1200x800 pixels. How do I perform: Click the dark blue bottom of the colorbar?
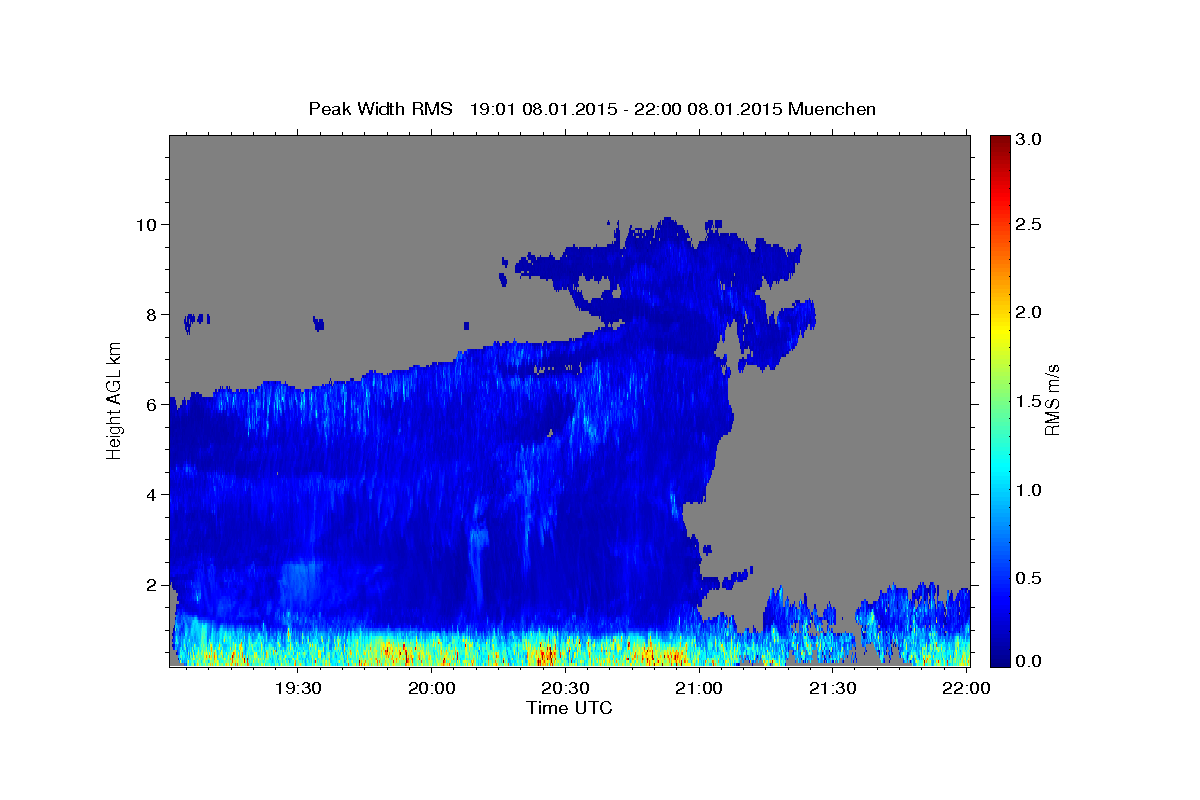[x=999, y=658]
